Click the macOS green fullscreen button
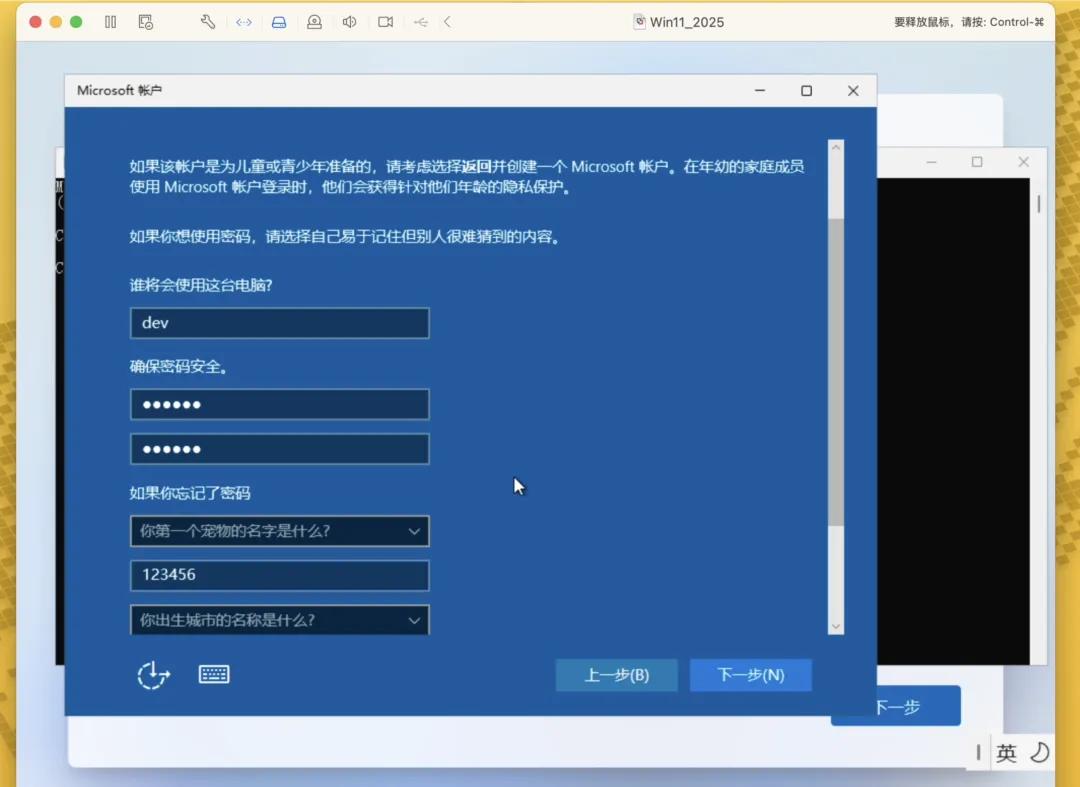 tap(76, 22)
